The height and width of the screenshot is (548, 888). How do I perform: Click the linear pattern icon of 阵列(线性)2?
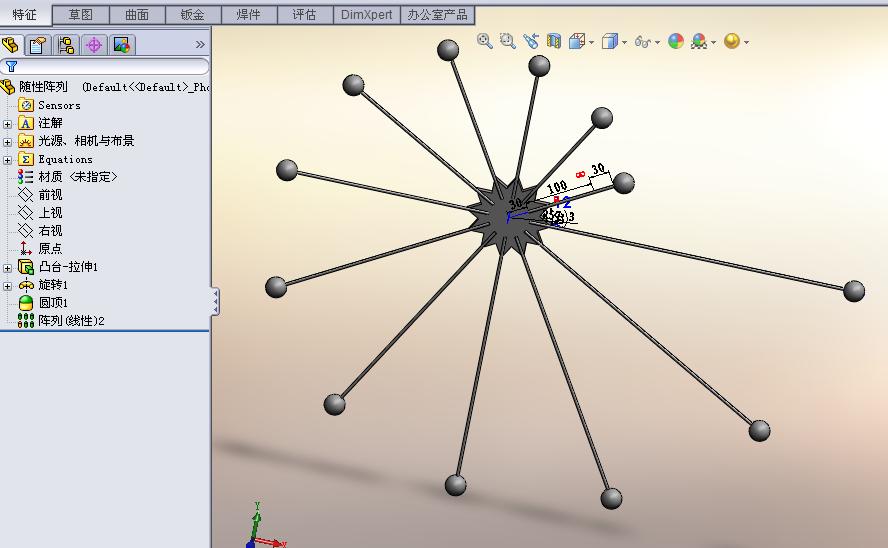coord(26,321)
